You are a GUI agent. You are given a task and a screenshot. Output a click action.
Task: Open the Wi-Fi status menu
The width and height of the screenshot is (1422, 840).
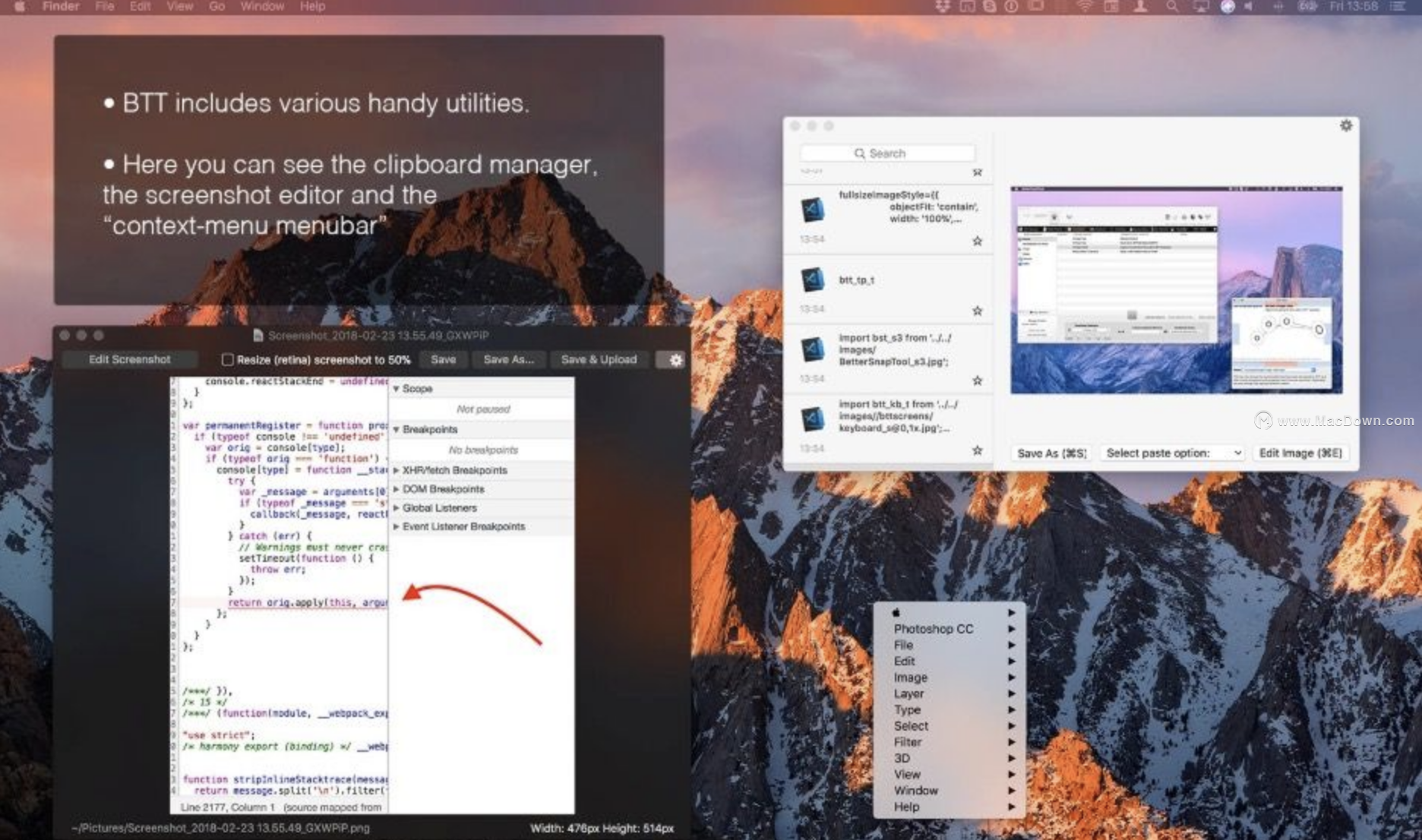[1085, 6]
